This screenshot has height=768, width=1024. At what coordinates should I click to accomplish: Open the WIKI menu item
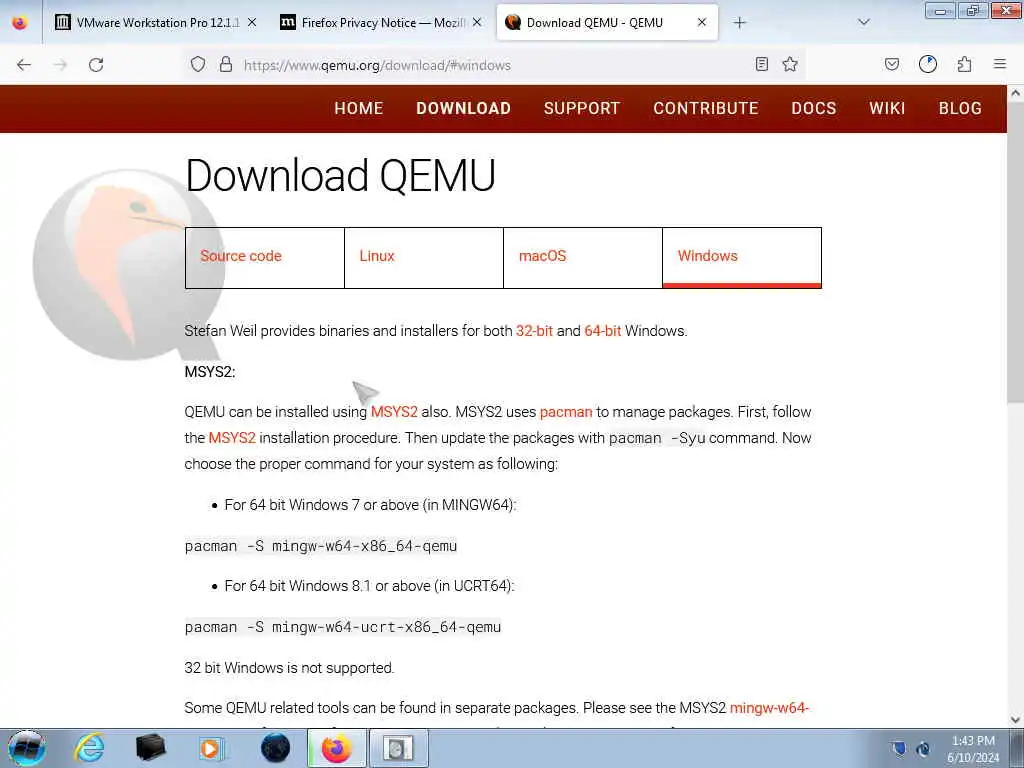[888, 108]
